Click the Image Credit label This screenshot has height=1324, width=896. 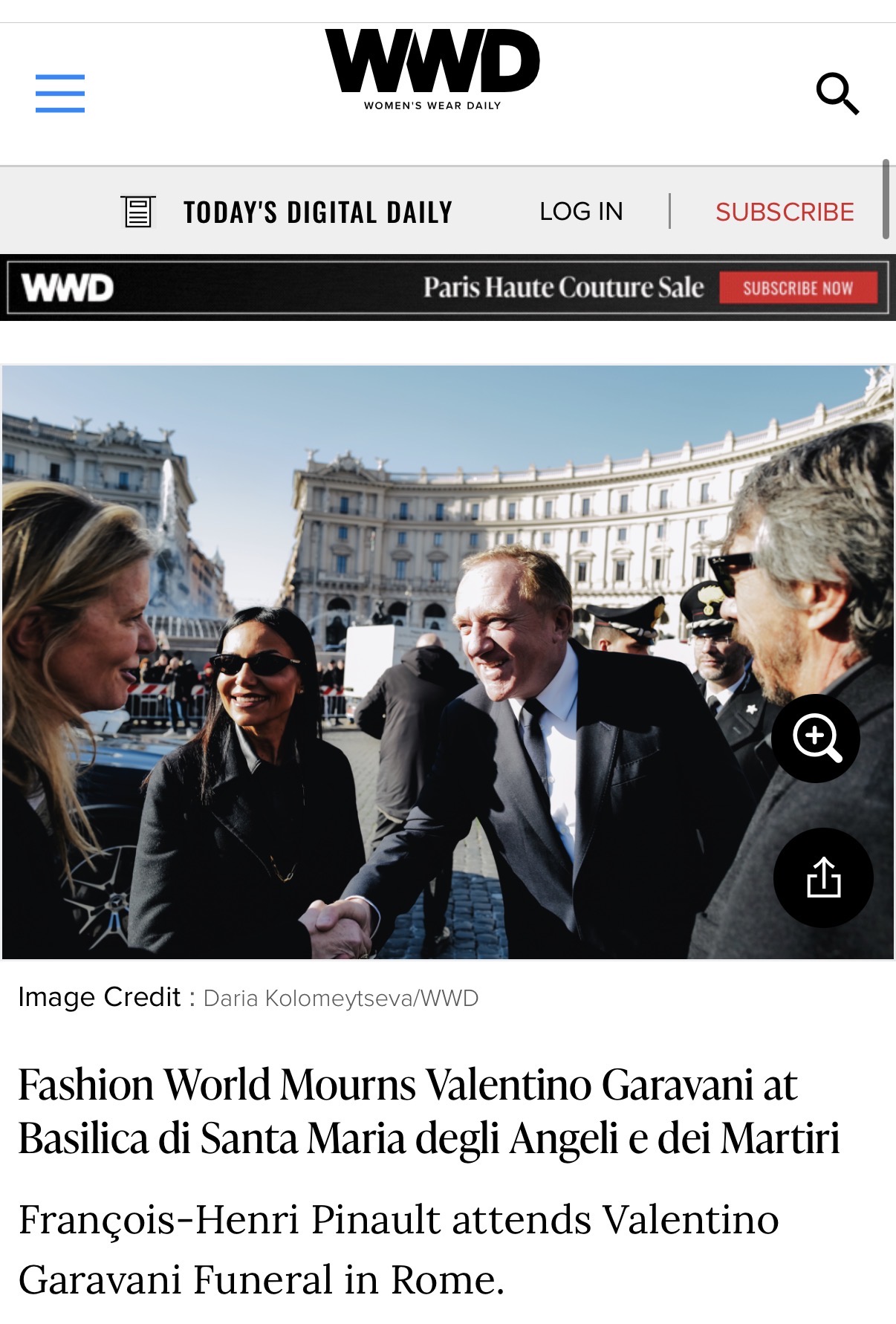tap(100, 997)
